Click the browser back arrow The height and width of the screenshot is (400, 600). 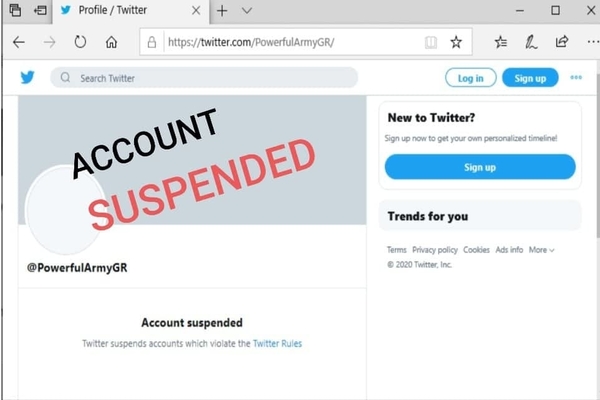pos(18,42)
